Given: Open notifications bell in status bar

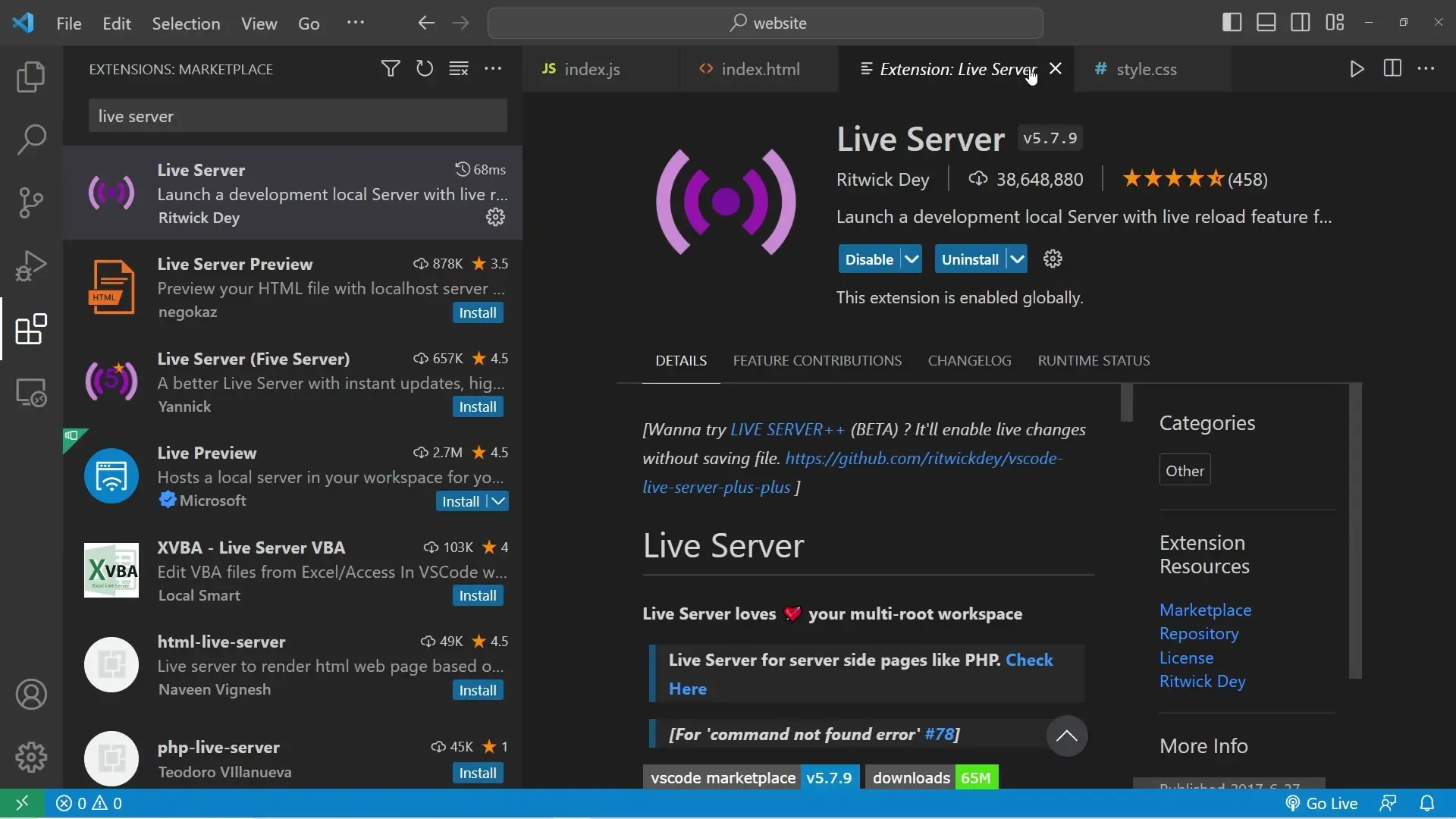Looking at the screenshot, I should pyautogui.click(x=1426, y=803).
